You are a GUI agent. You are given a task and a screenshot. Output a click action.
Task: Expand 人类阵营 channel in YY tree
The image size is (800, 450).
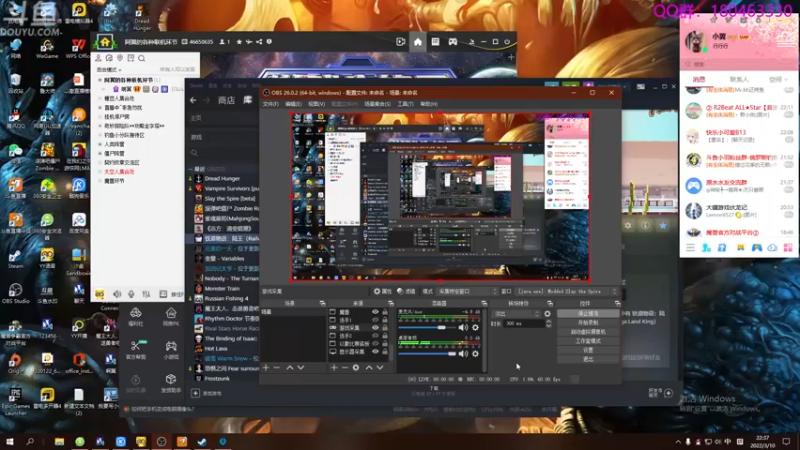pos(99,144)
